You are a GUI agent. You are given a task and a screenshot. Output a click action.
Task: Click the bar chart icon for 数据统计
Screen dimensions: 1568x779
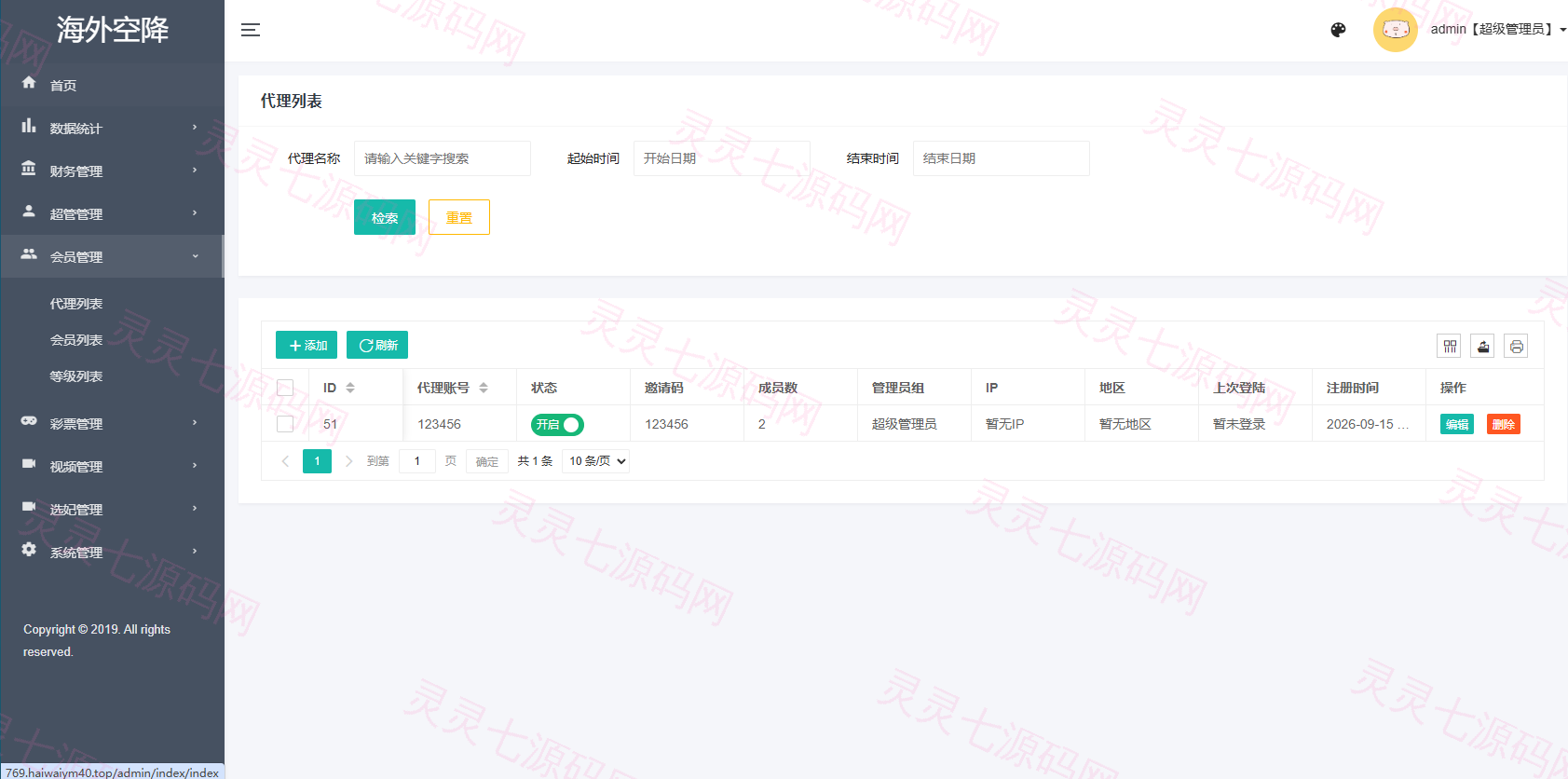click(x=29, y=126)
